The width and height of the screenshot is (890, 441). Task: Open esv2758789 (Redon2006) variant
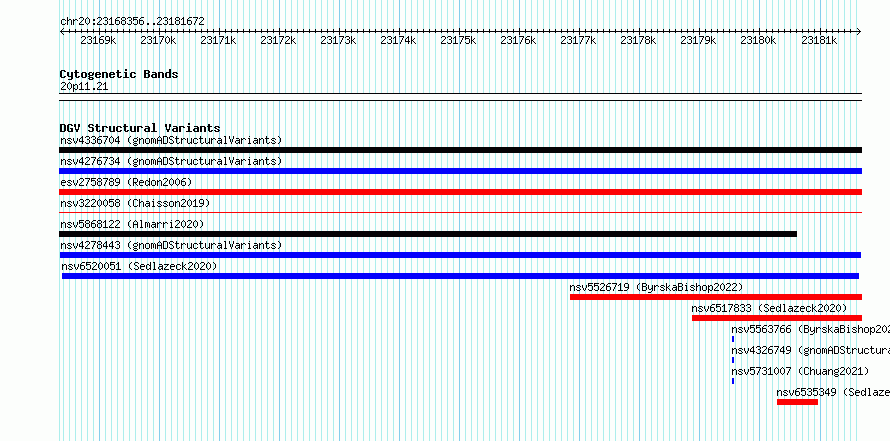coord(127,182)
